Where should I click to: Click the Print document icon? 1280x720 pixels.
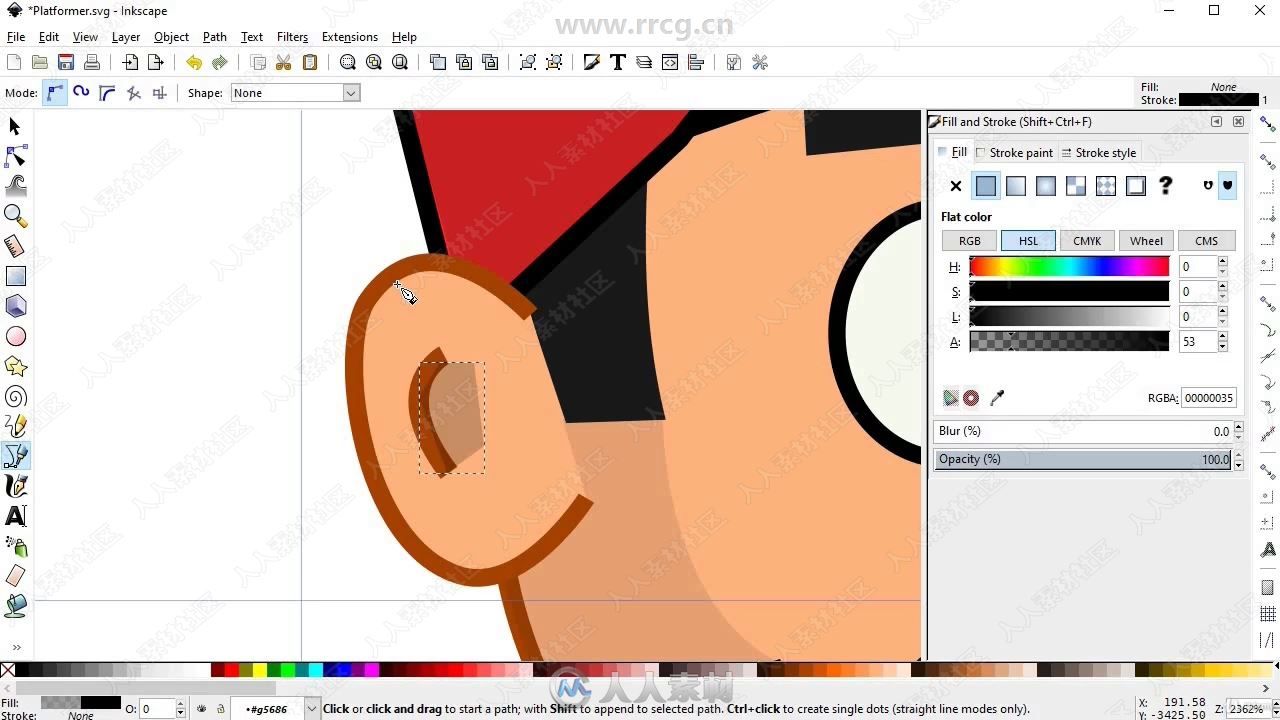92,62
